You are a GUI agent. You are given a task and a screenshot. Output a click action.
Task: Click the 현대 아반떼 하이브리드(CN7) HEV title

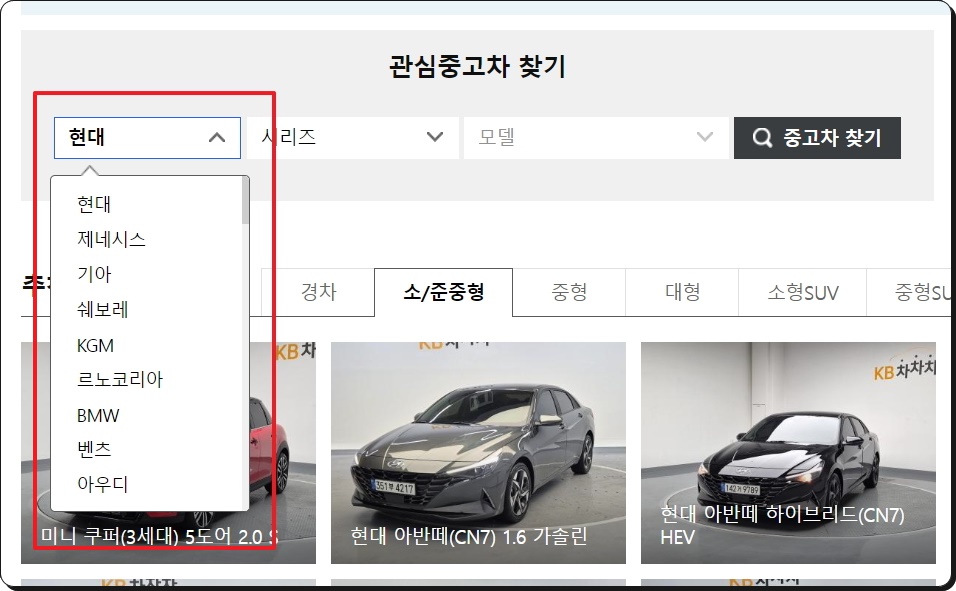click(782, 525)
